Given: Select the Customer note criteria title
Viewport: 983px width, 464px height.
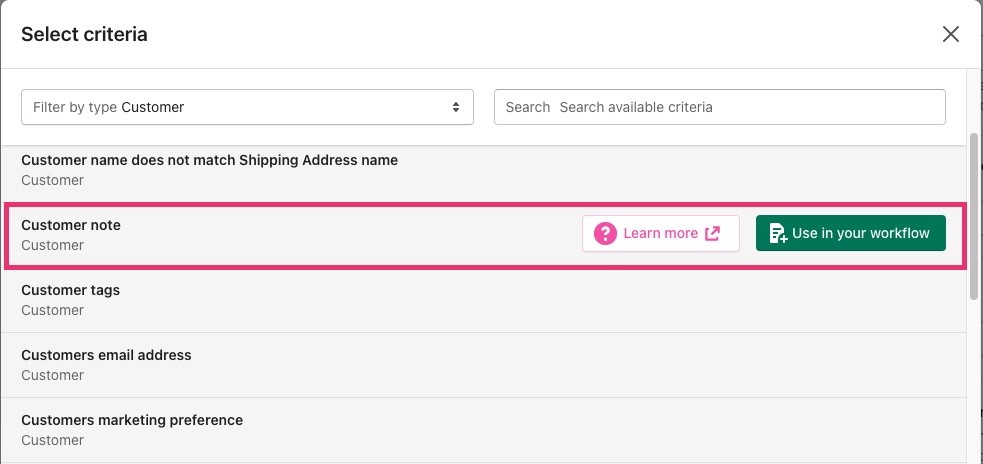Looking at the screenshot, I should [71, 224].
